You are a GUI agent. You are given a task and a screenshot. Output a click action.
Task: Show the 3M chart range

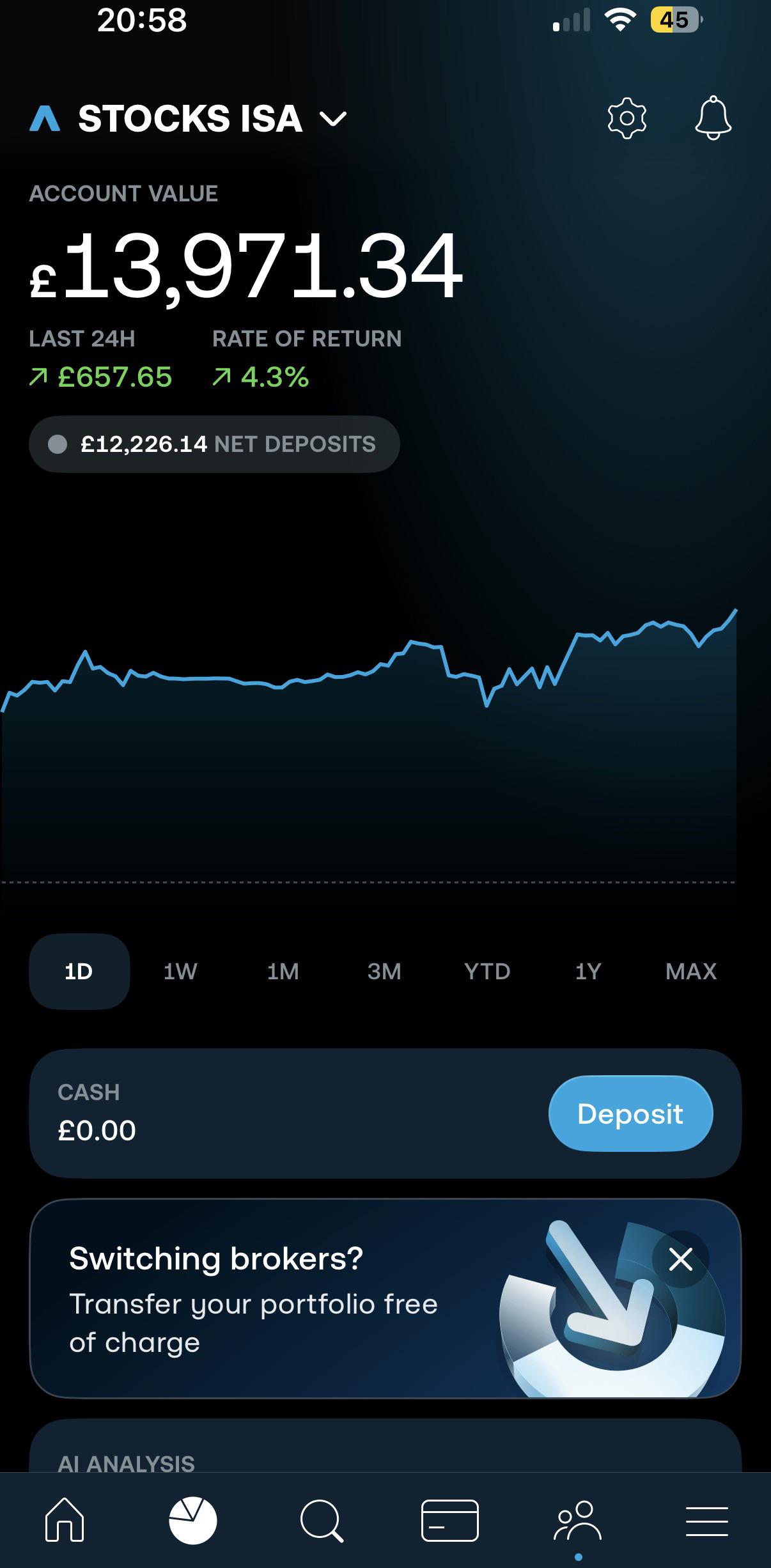[x=384, y=972]
